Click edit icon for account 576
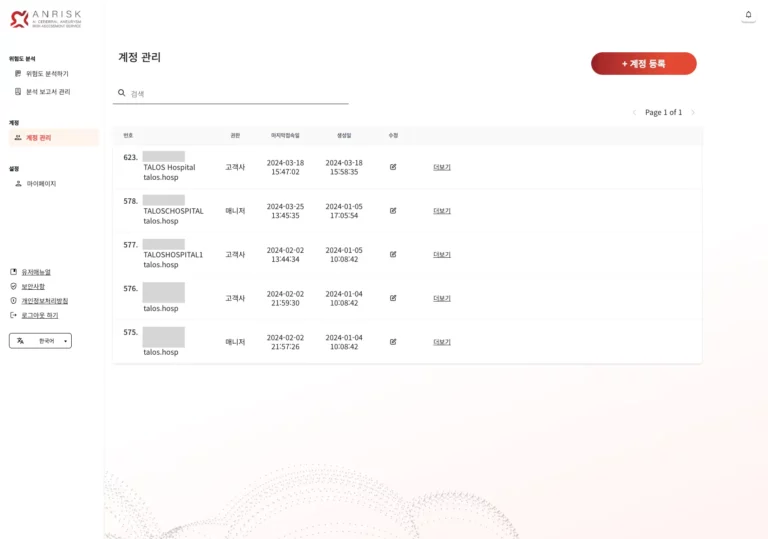The width and height of the screenshot is (768, 539). pyautogui.click(x=393, y=298)
